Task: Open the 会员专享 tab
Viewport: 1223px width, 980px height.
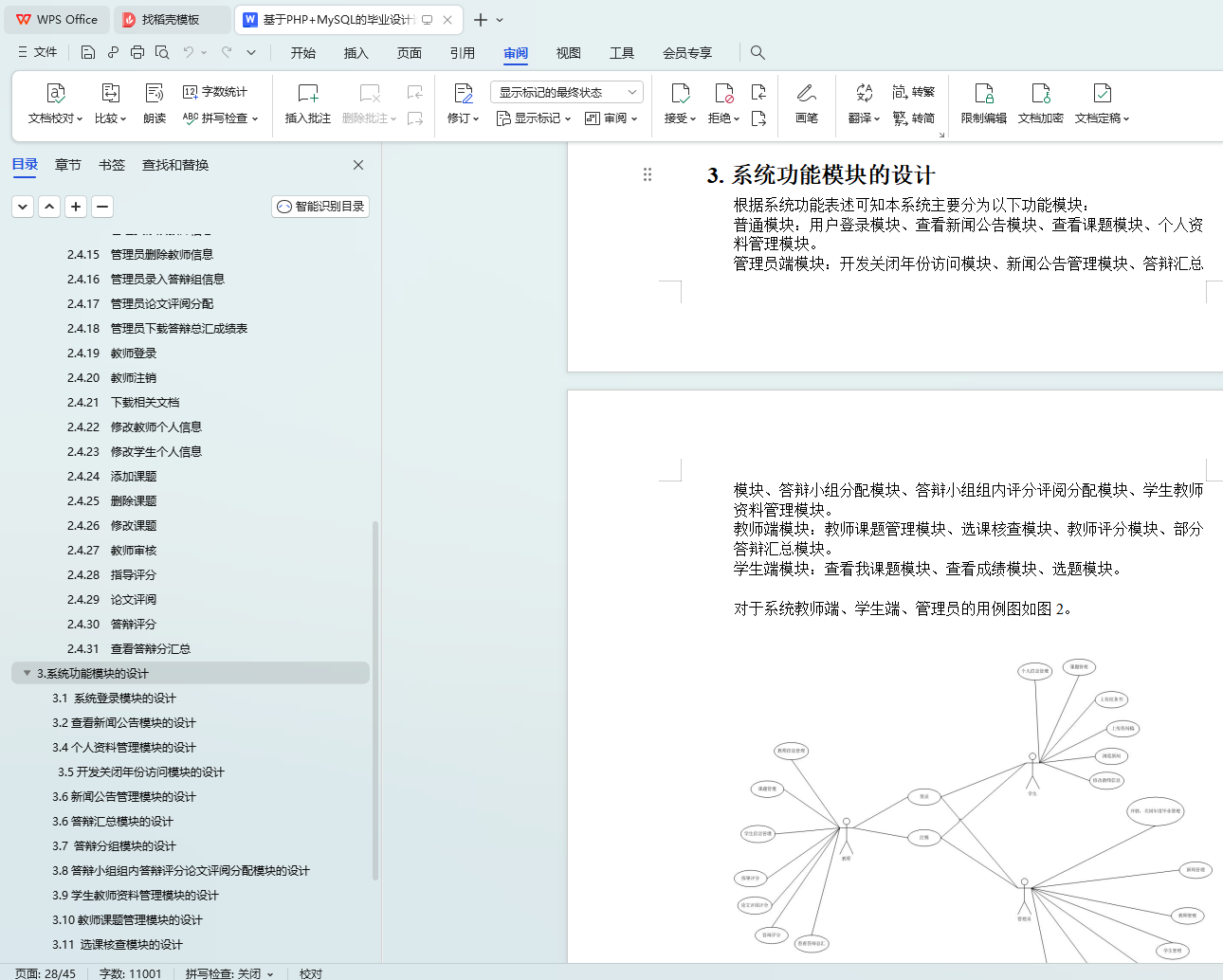Action: click(x=687, y=53)
